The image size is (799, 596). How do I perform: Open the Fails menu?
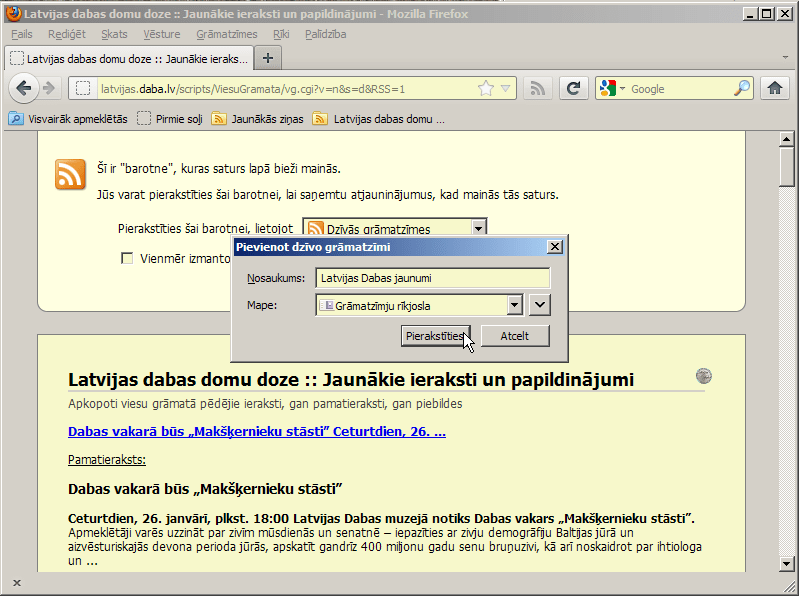(x=22, y=34)
